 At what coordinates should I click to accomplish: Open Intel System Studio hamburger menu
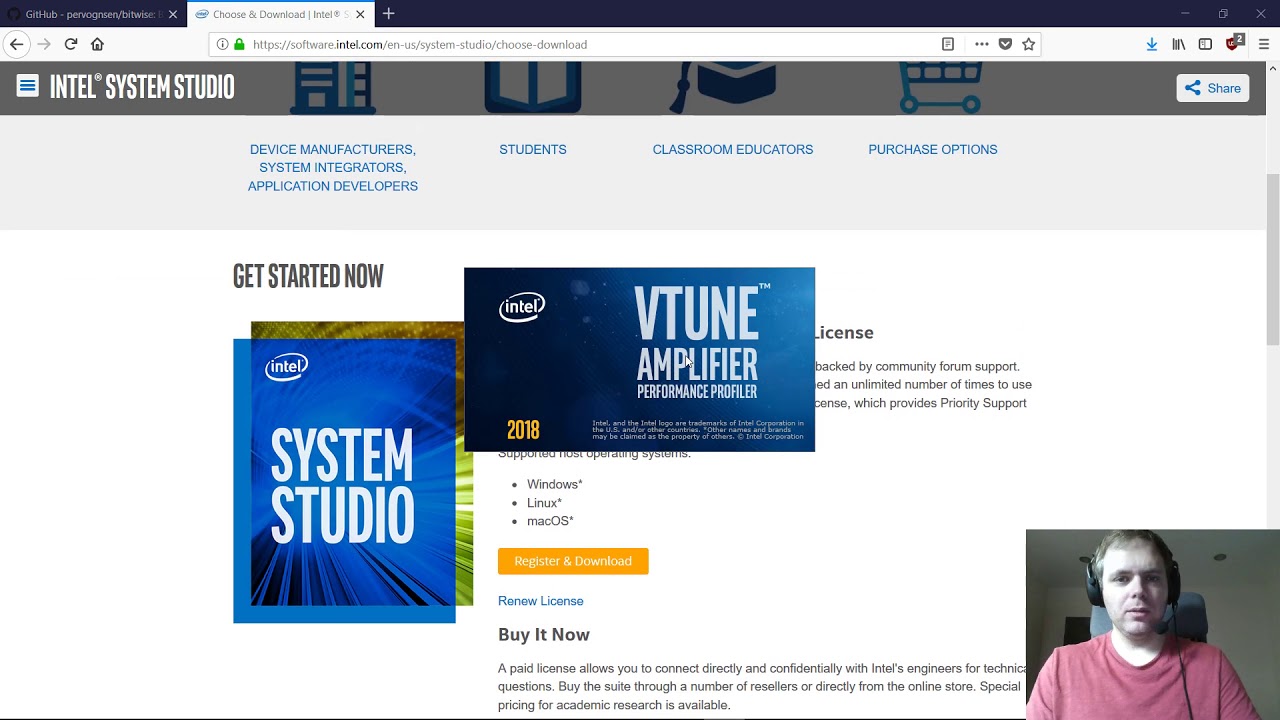click(27, 86)
